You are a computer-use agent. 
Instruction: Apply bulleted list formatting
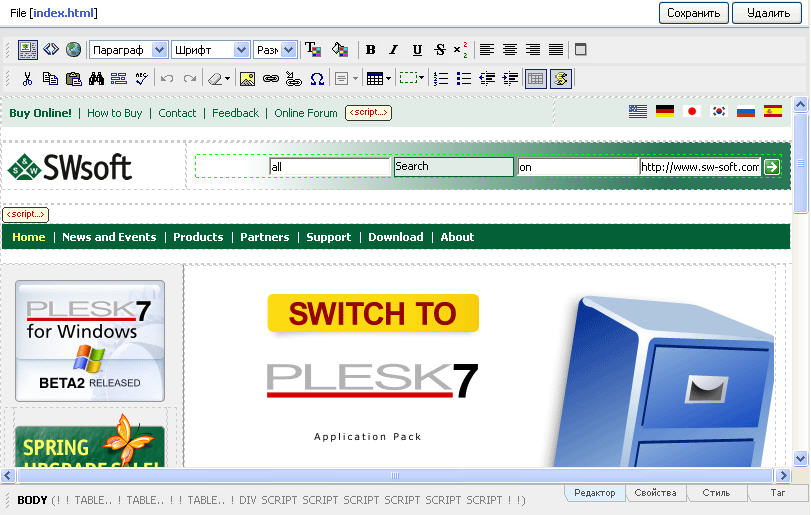click(x=464, y=79)
